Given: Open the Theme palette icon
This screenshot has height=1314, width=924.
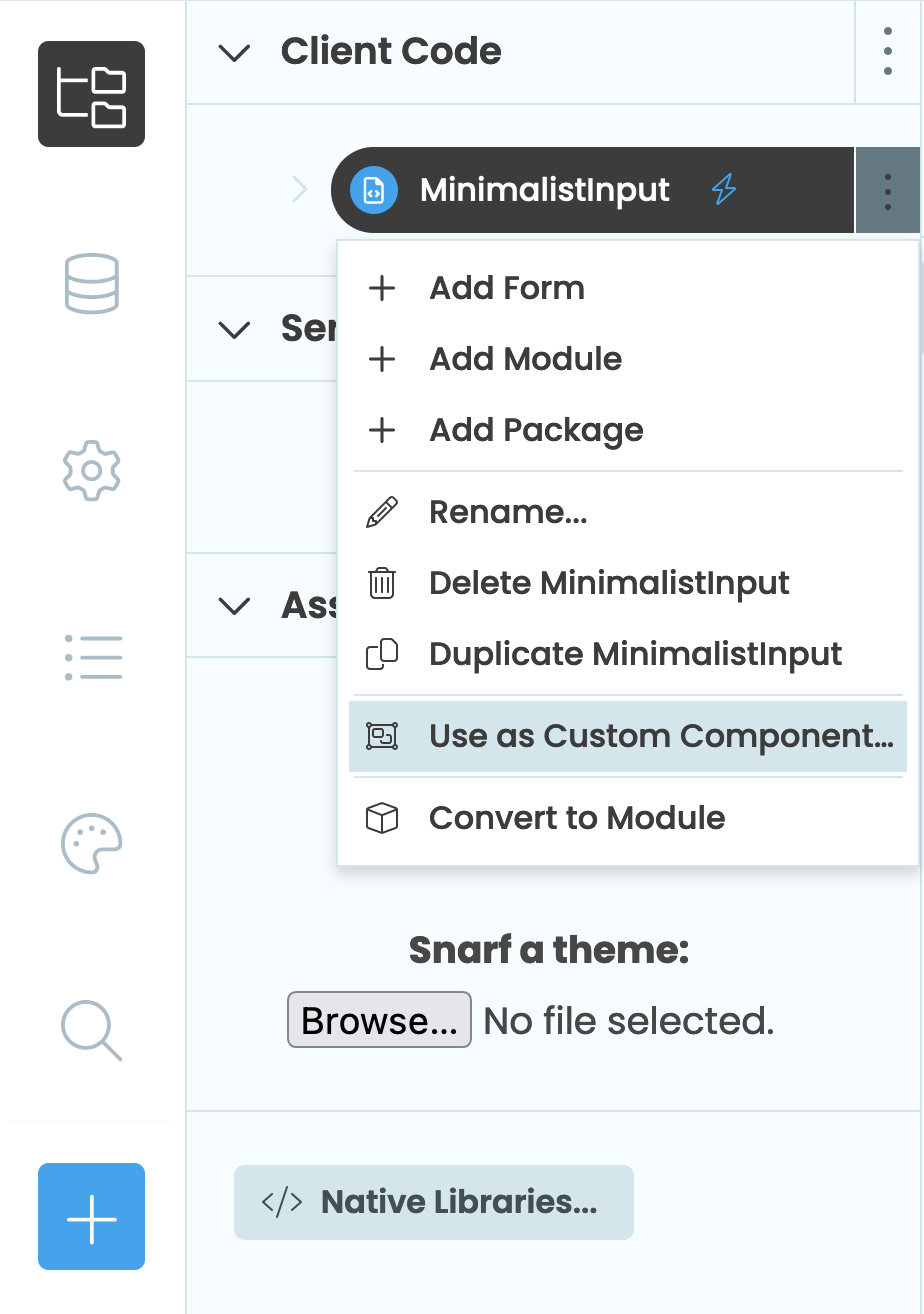Looking at the screenshot, I should click(x=91, y=844).
